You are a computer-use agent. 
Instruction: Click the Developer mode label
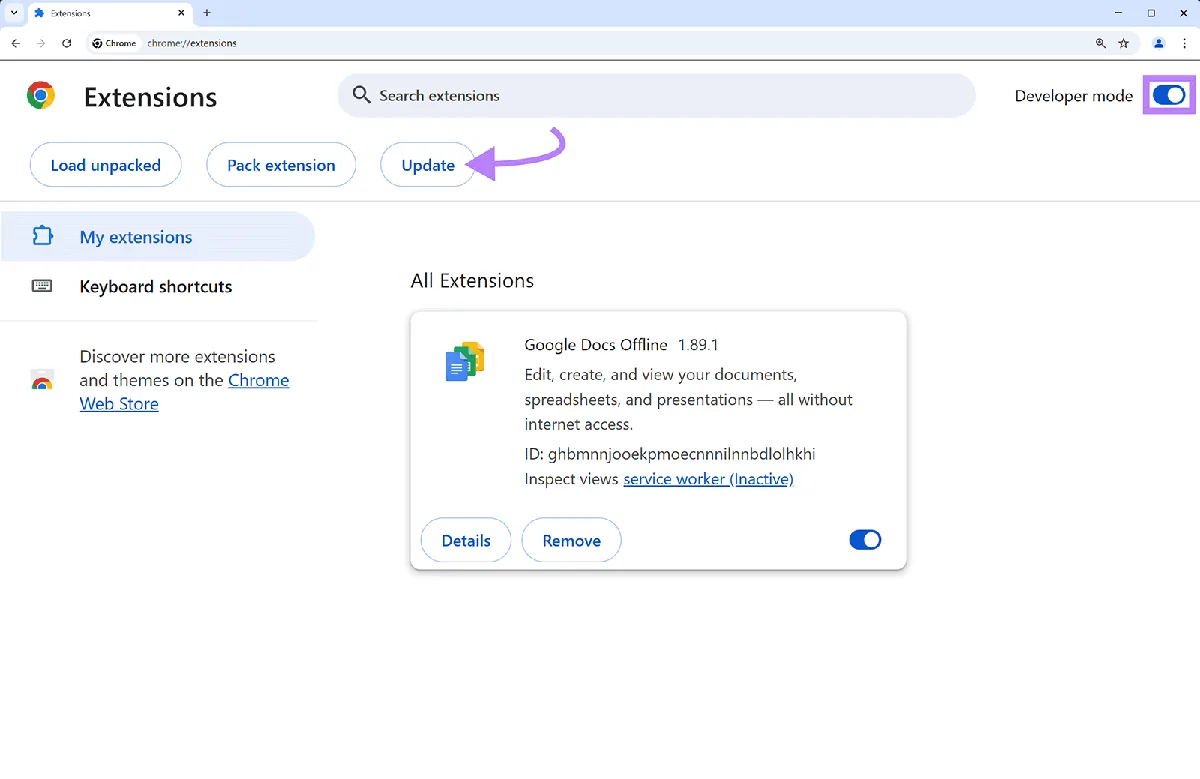pyautogui.click(x=1074, y=96)
